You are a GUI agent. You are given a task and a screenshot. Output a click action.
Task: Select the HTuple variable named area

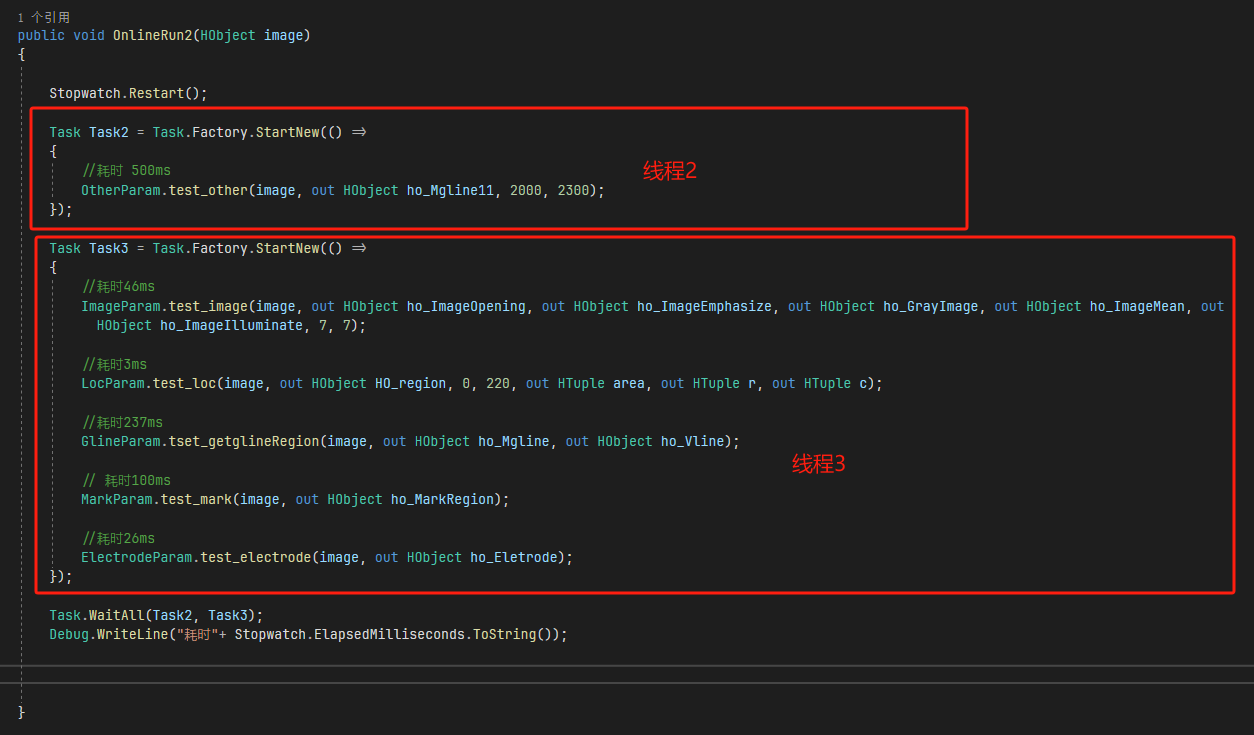click(x=628, y=383)
